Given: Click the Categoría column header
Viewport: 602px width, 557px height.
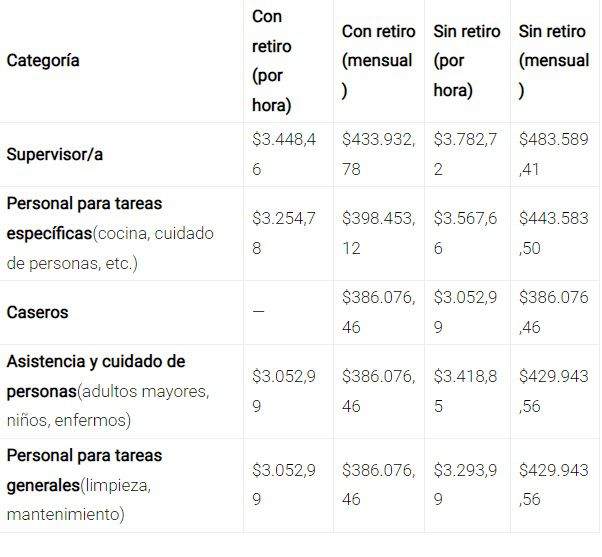Looking at the screenshot, I should click(x=43, y=60).
